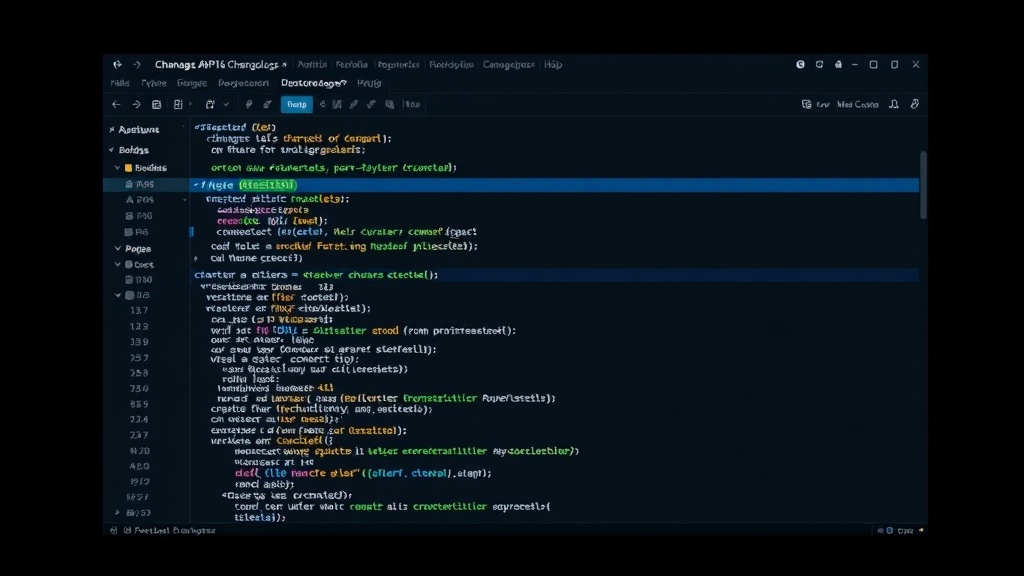Click the rightmost icon in the status bar
Image resolution: width=1024 pixels, height=576 pixels.
click(x=921, y=530)
